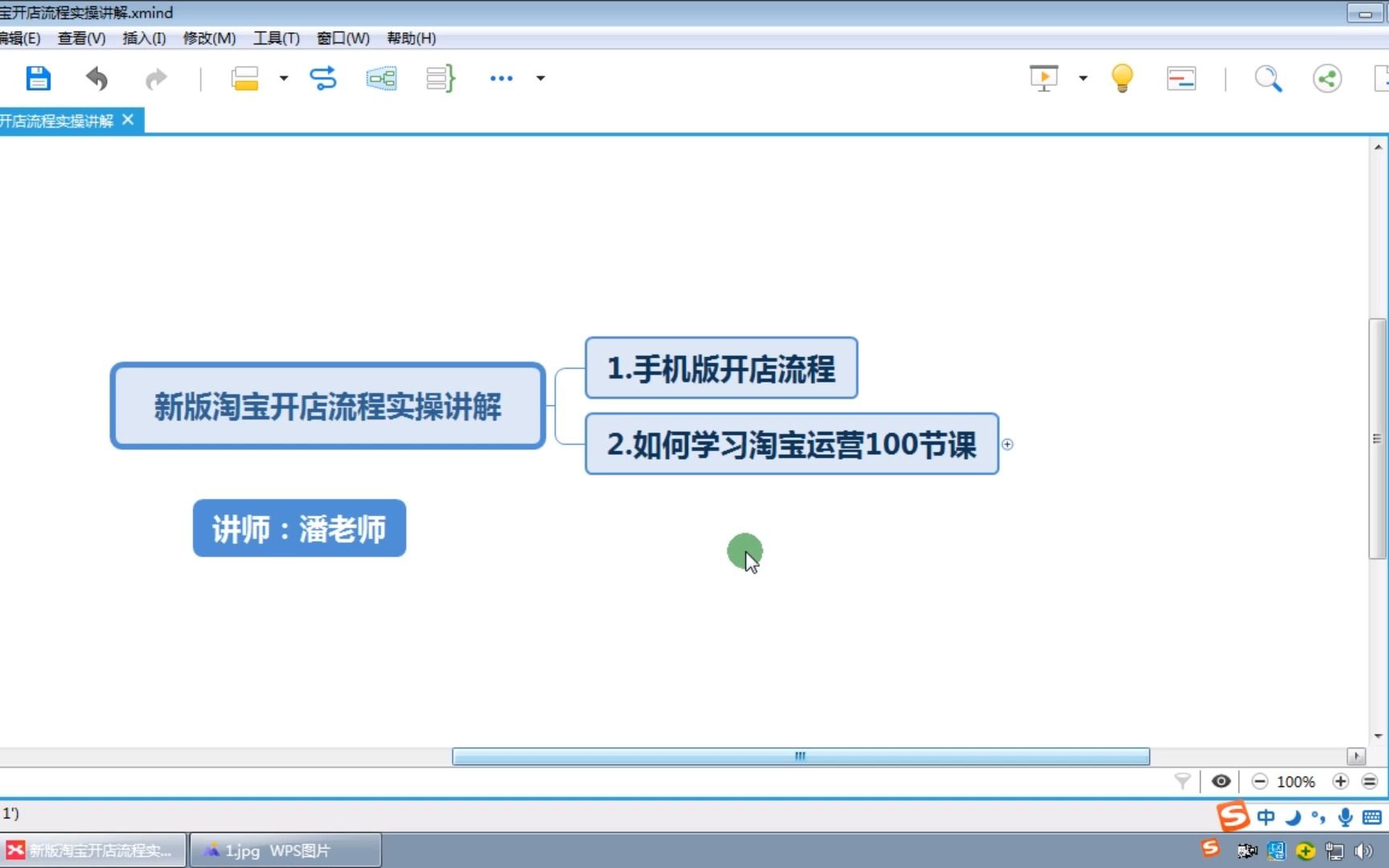Redo the last undone action
The image size is (1389, 868).
coord(156,79)
